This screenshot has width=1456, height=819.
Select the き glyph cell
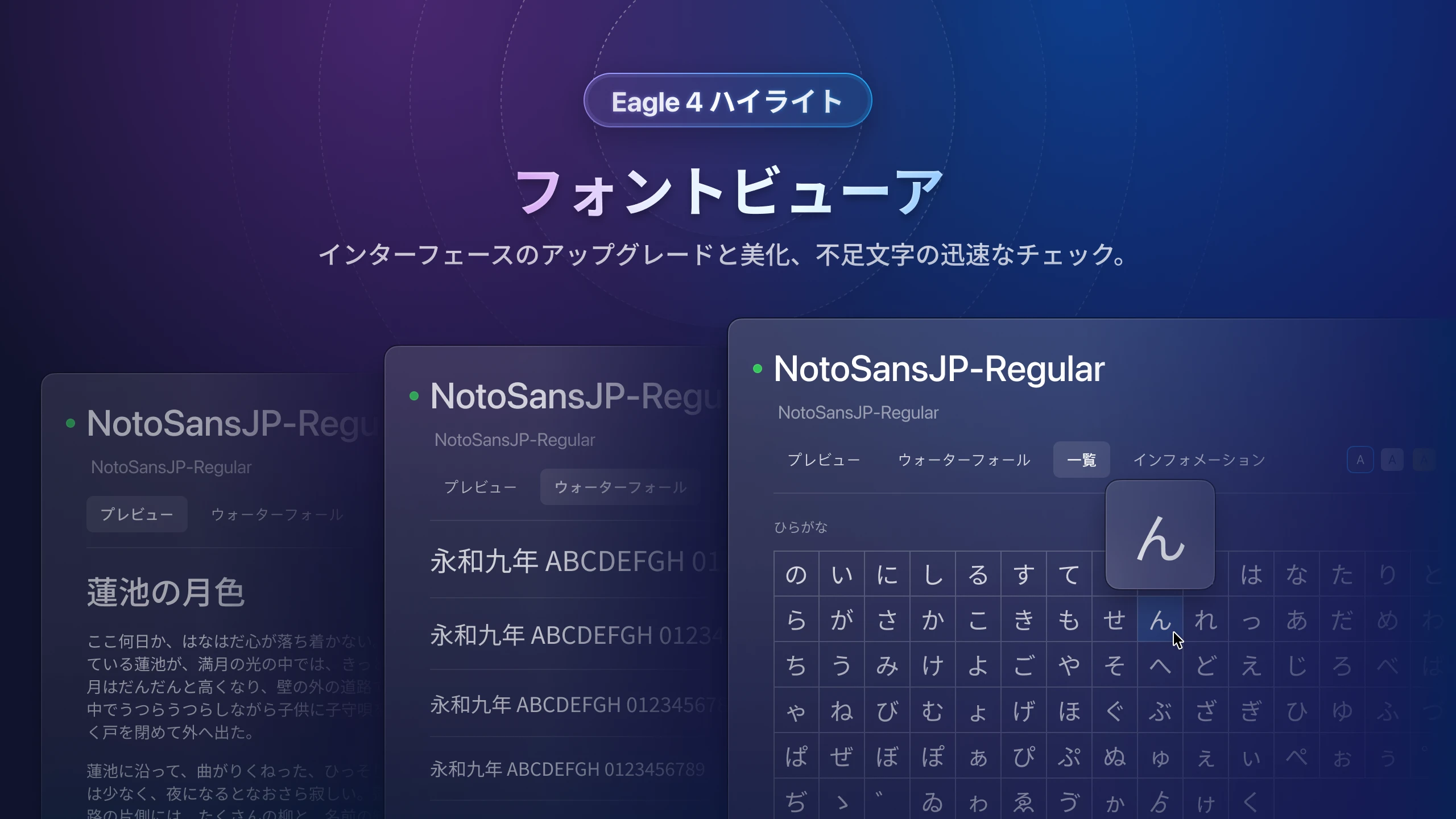tap(1024, 619)
